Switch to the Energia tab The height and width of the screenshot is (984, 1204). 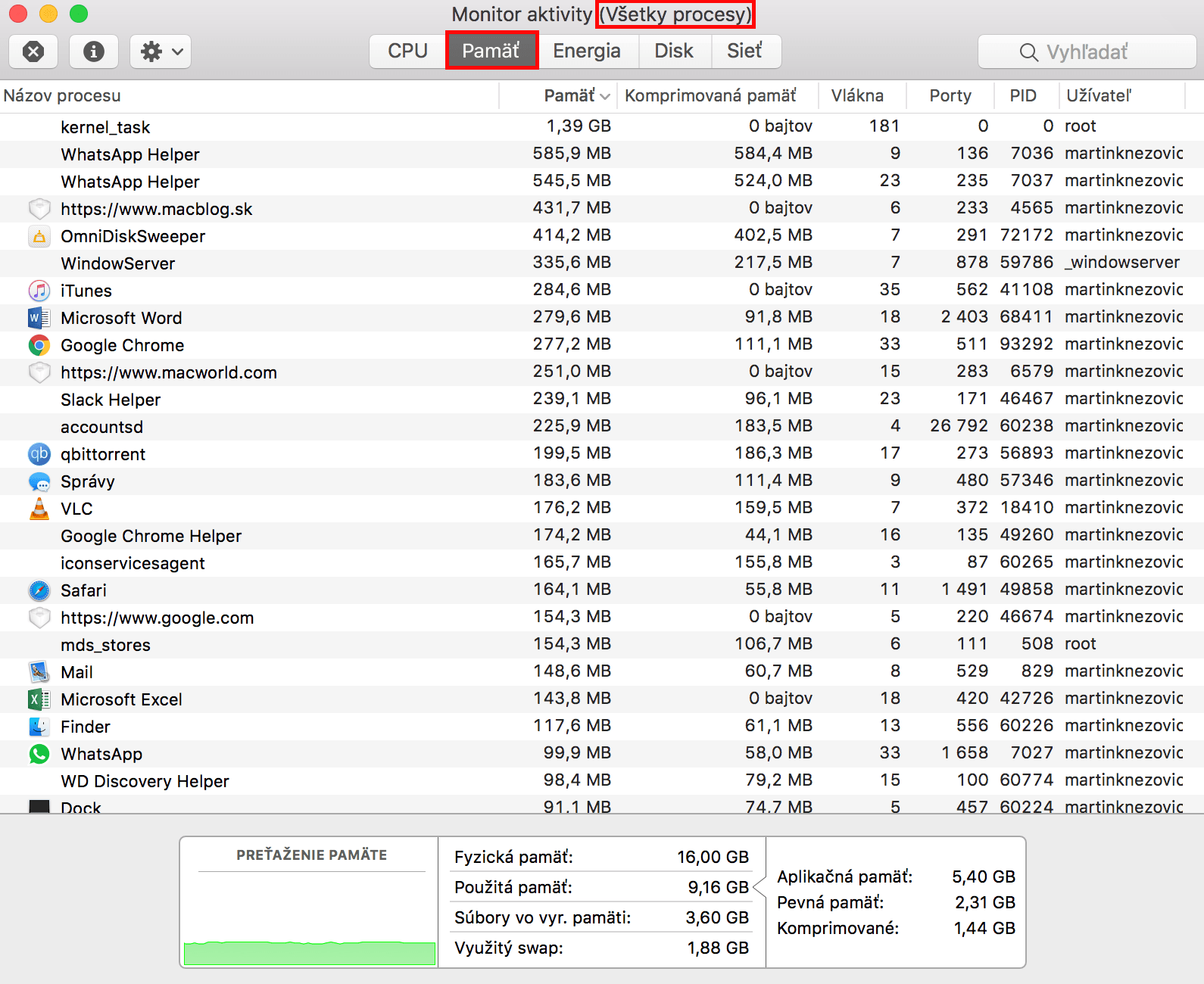[587, 51]
